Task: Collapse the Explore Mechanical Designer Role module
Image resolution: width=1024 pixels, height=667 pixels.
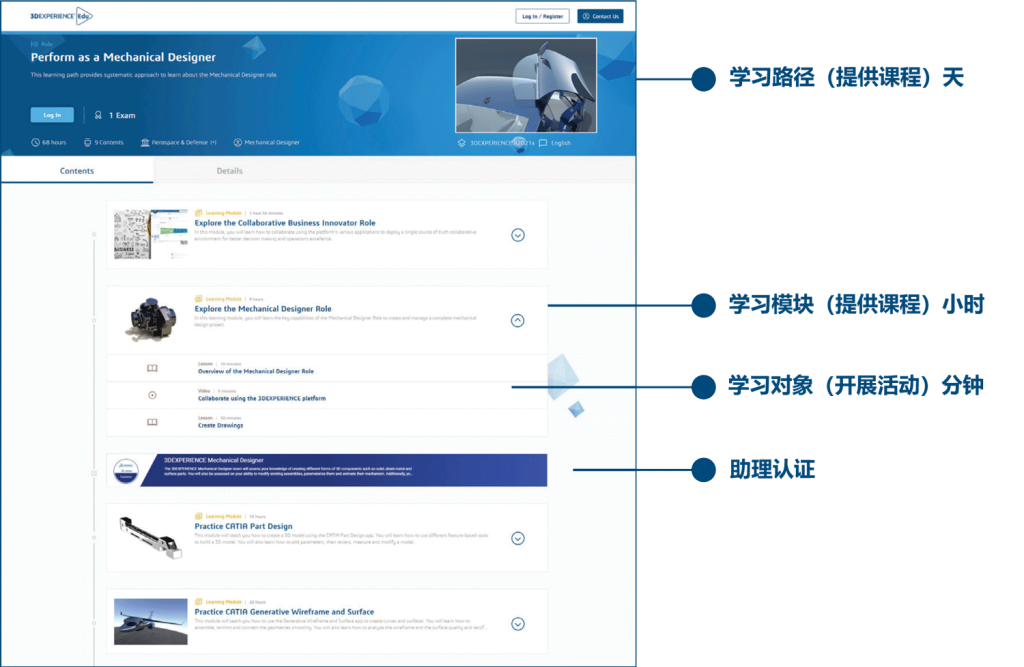Action: [517, 321]
